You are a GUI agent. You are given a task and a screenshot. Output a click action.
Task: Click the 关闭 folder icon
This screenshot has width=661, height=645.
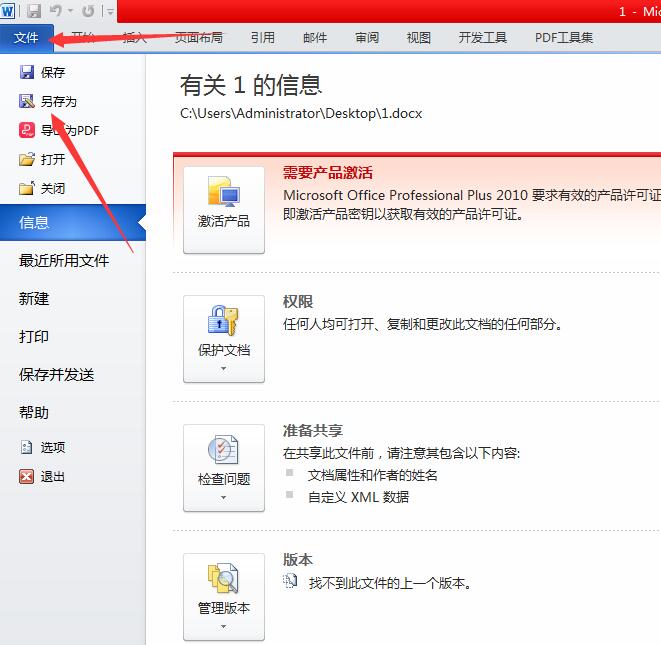click(x=27, y=188)
